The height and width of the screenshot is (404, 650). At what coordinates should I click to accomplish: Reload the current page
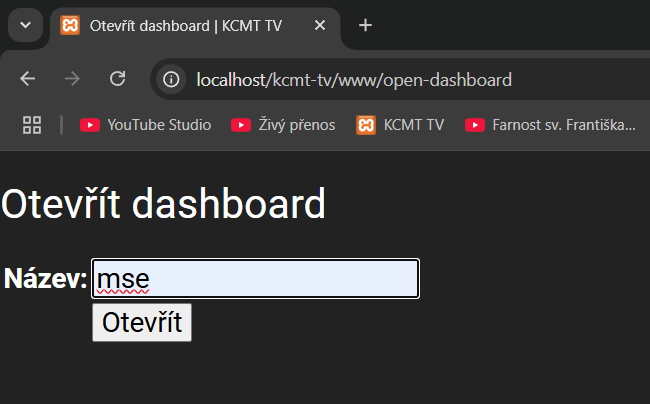click(117, 79)
